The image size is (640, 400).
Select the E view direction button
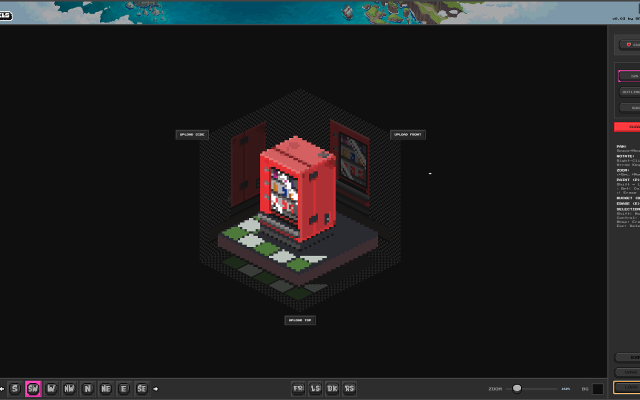click(x=124, y=389)
